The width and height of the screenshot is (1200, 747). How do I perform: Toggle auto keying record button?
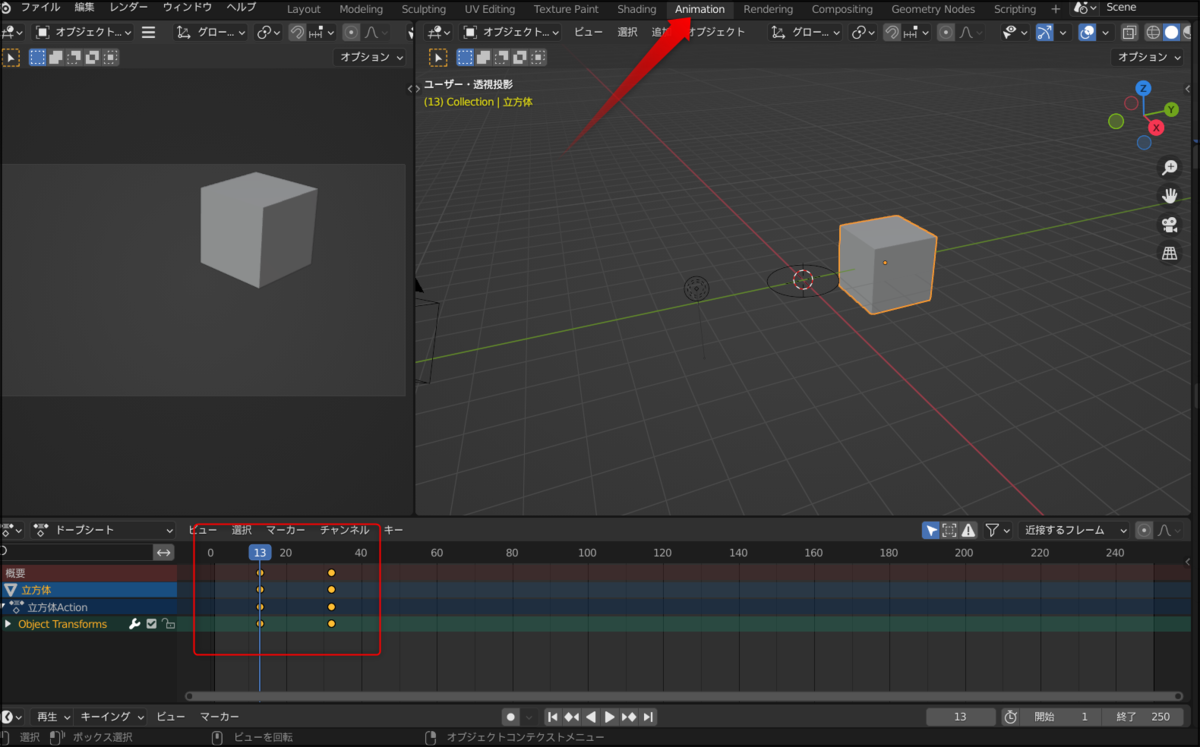(511, 717)
